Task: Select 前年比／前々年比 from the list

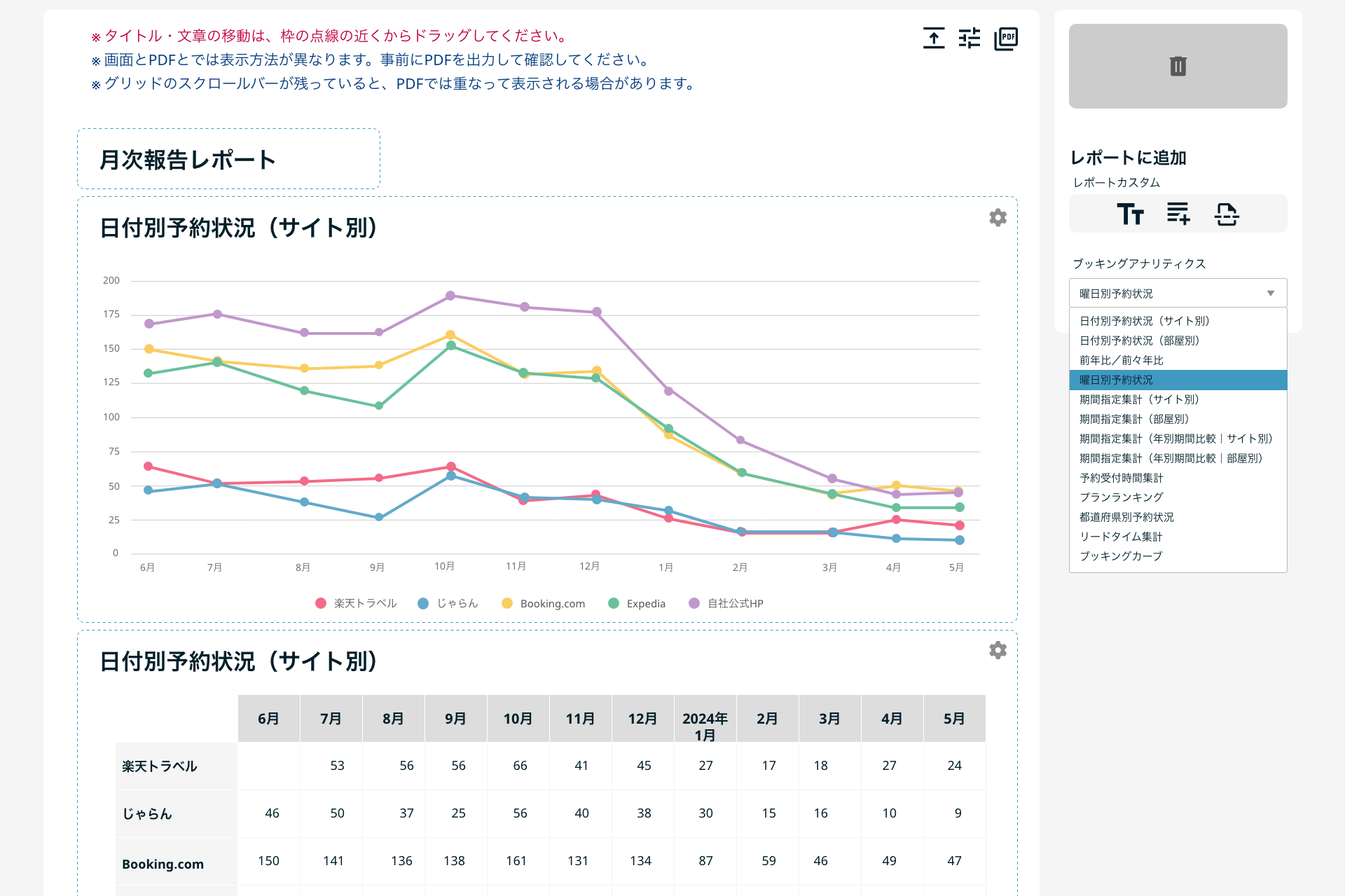Action: click(x=1121, y=360)
